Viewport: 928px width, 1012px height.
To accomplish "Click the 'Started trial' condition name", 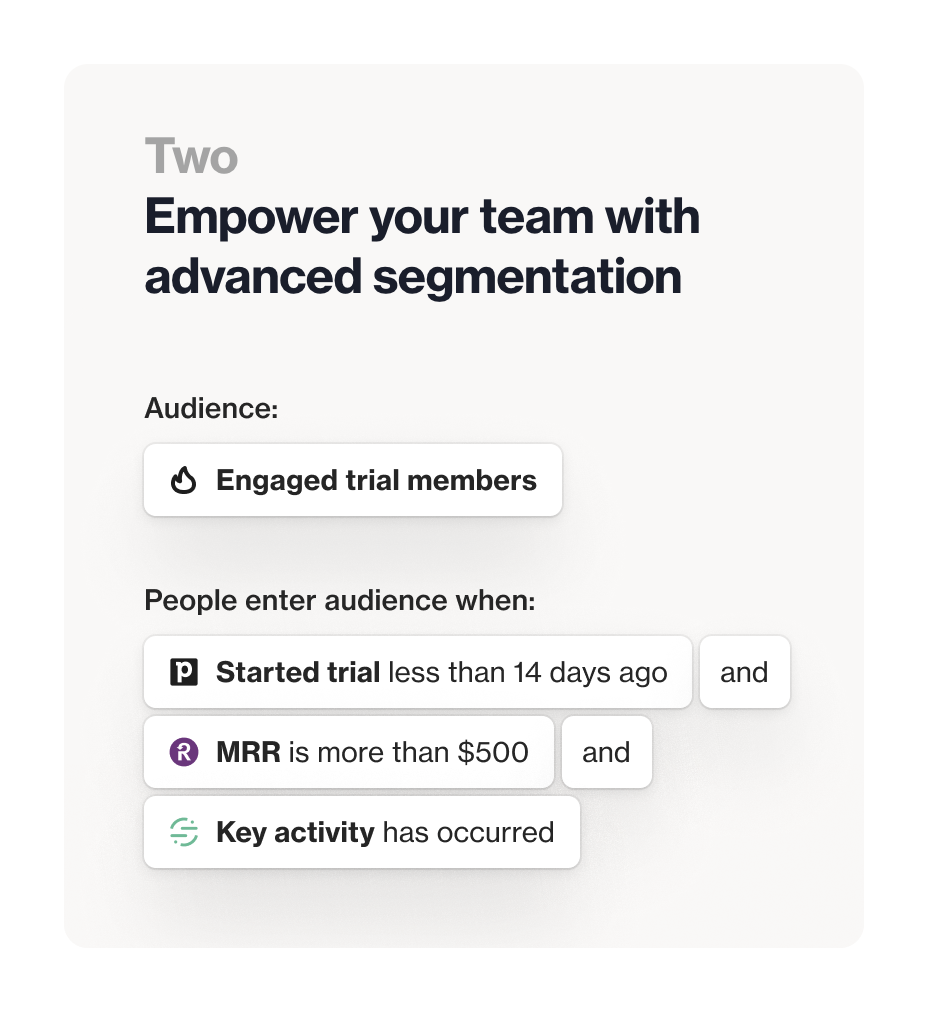I will (297, 672).
